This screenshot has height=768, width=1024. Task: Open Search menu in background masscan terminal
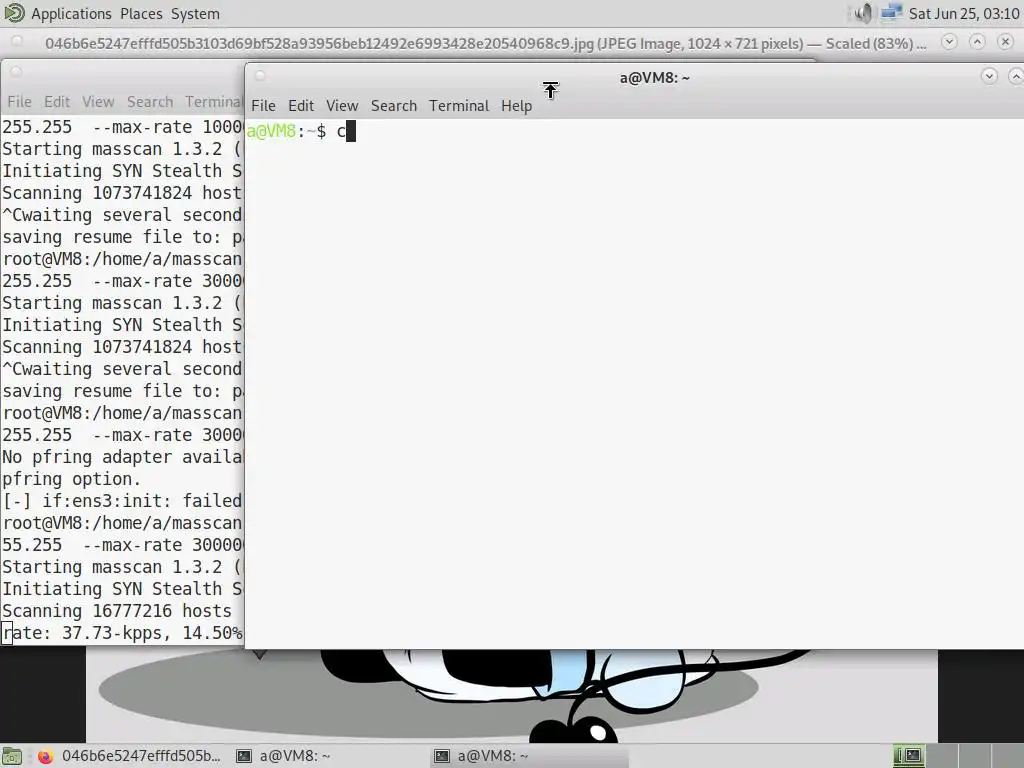tap(150, 102)
